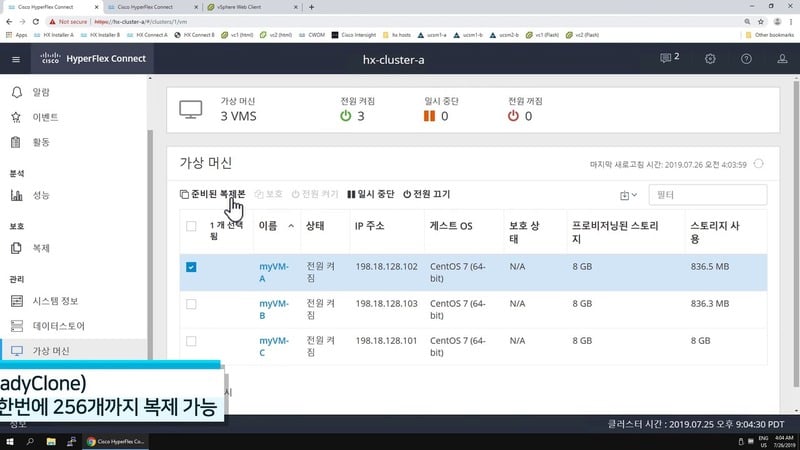This screenshot has width=800, height=450.
Task: Click the 필터 filter input field
Action: [x=707, y=195]
